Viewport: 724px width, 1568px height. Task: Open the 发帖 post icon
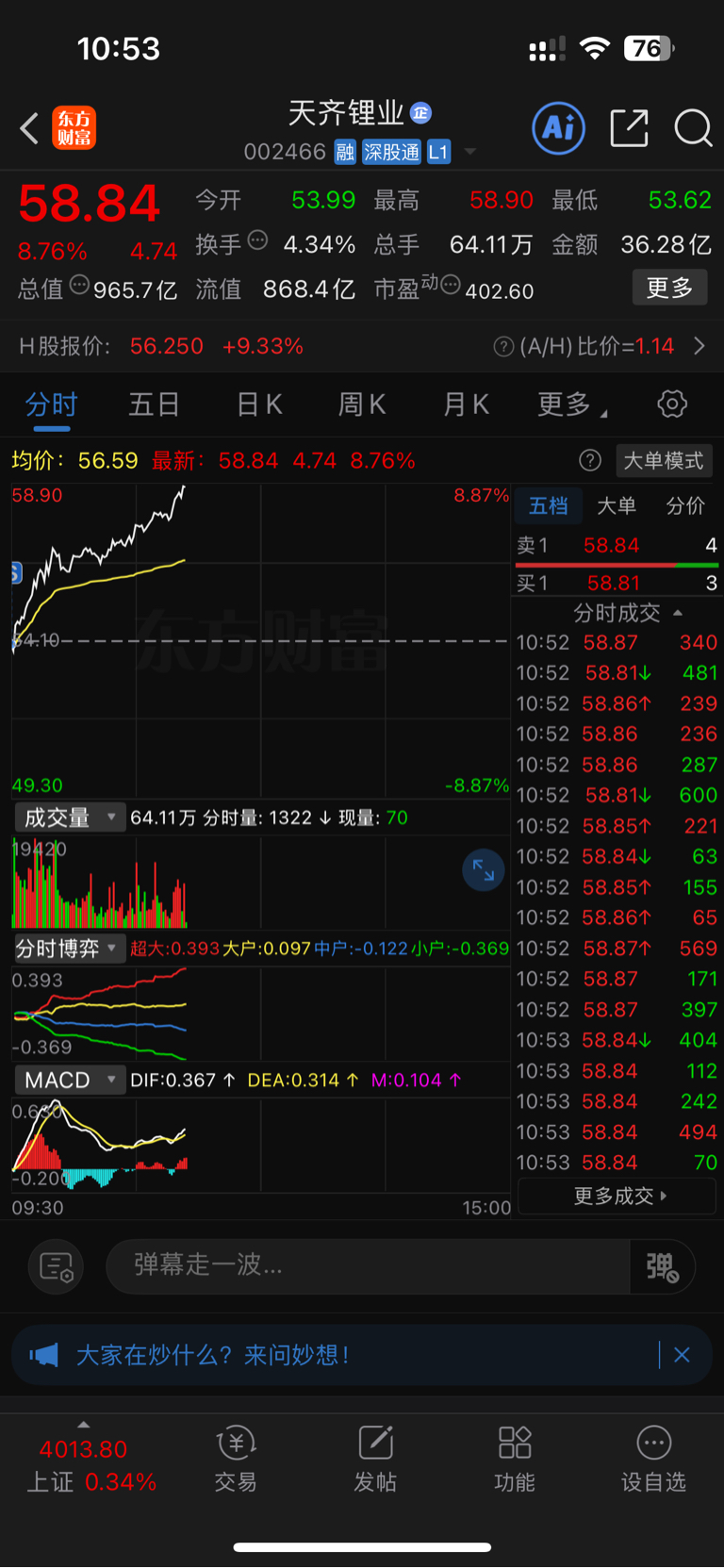point(375,1459)
